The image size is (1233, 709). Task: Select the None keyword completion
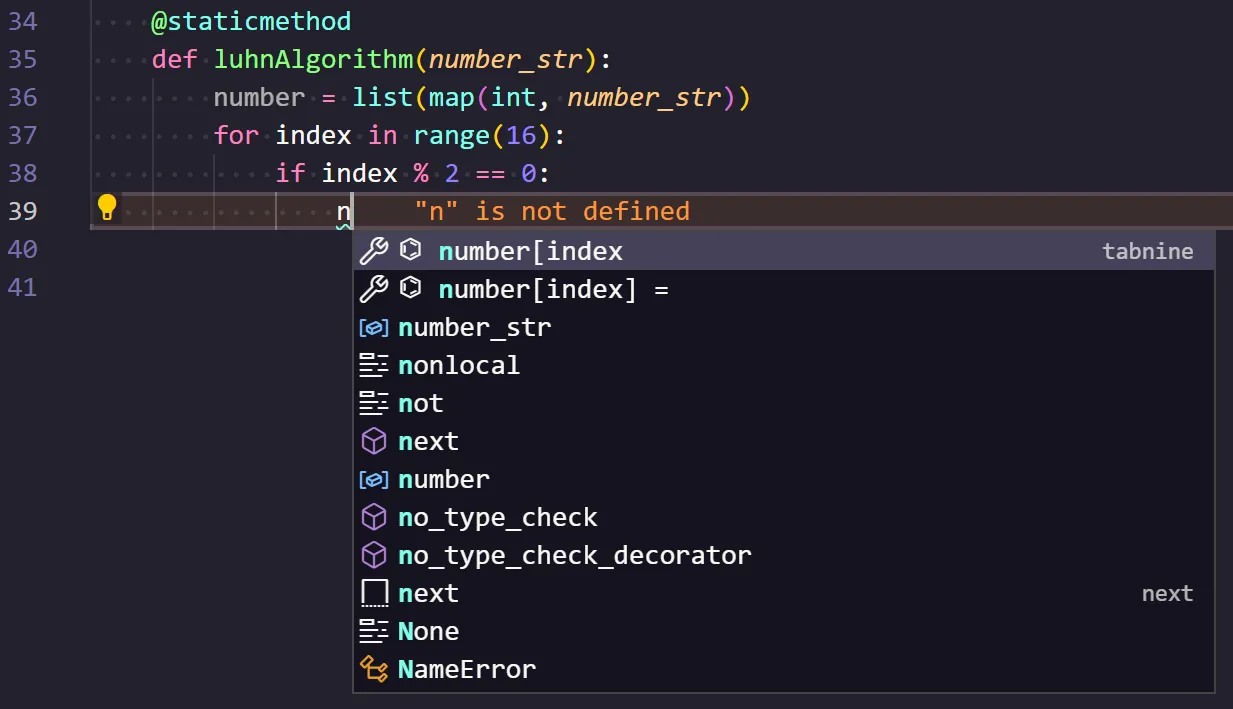point(428,632)
